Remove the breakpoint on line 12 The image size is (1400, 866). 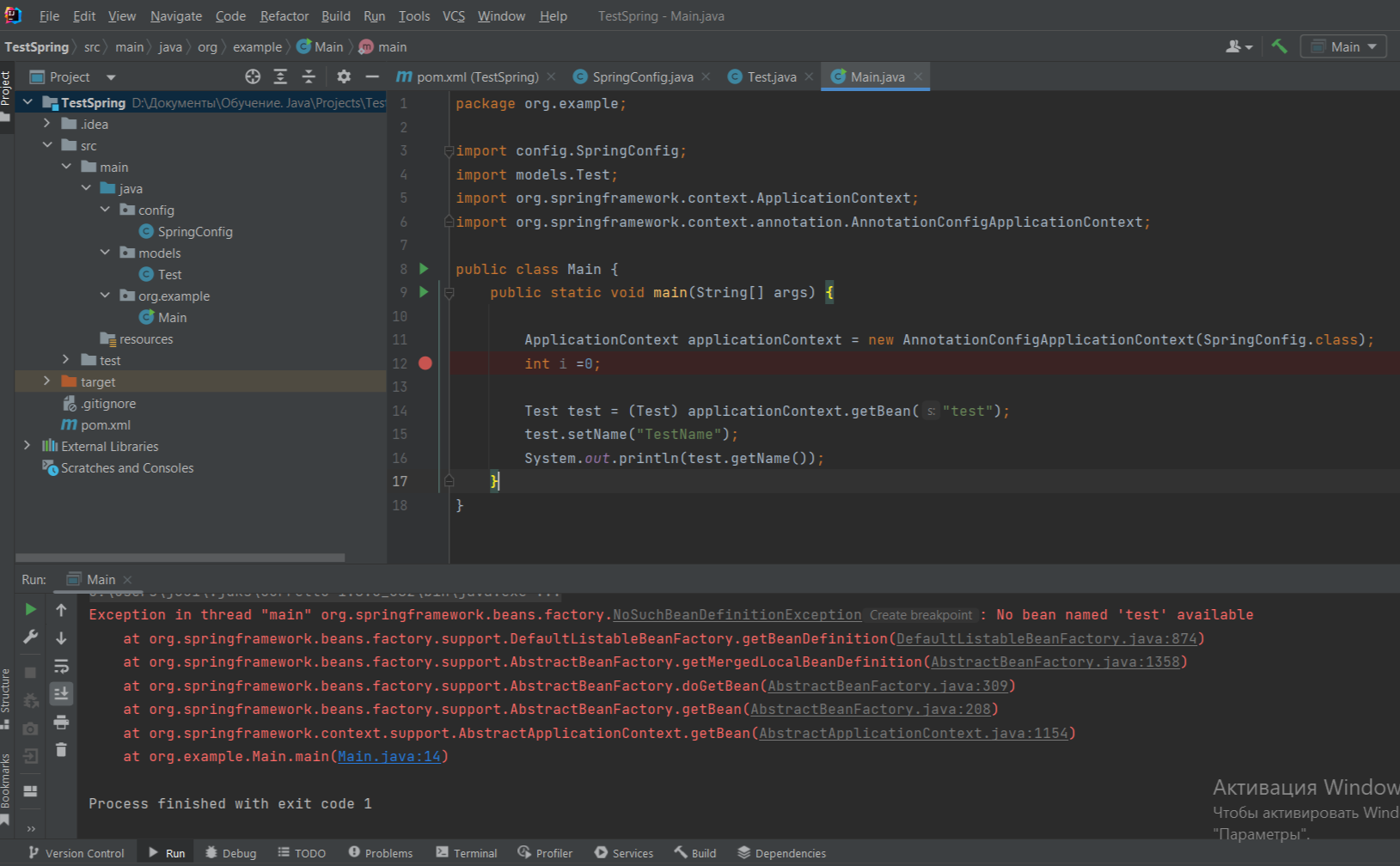pyautogui.click(x=425, y=363)
